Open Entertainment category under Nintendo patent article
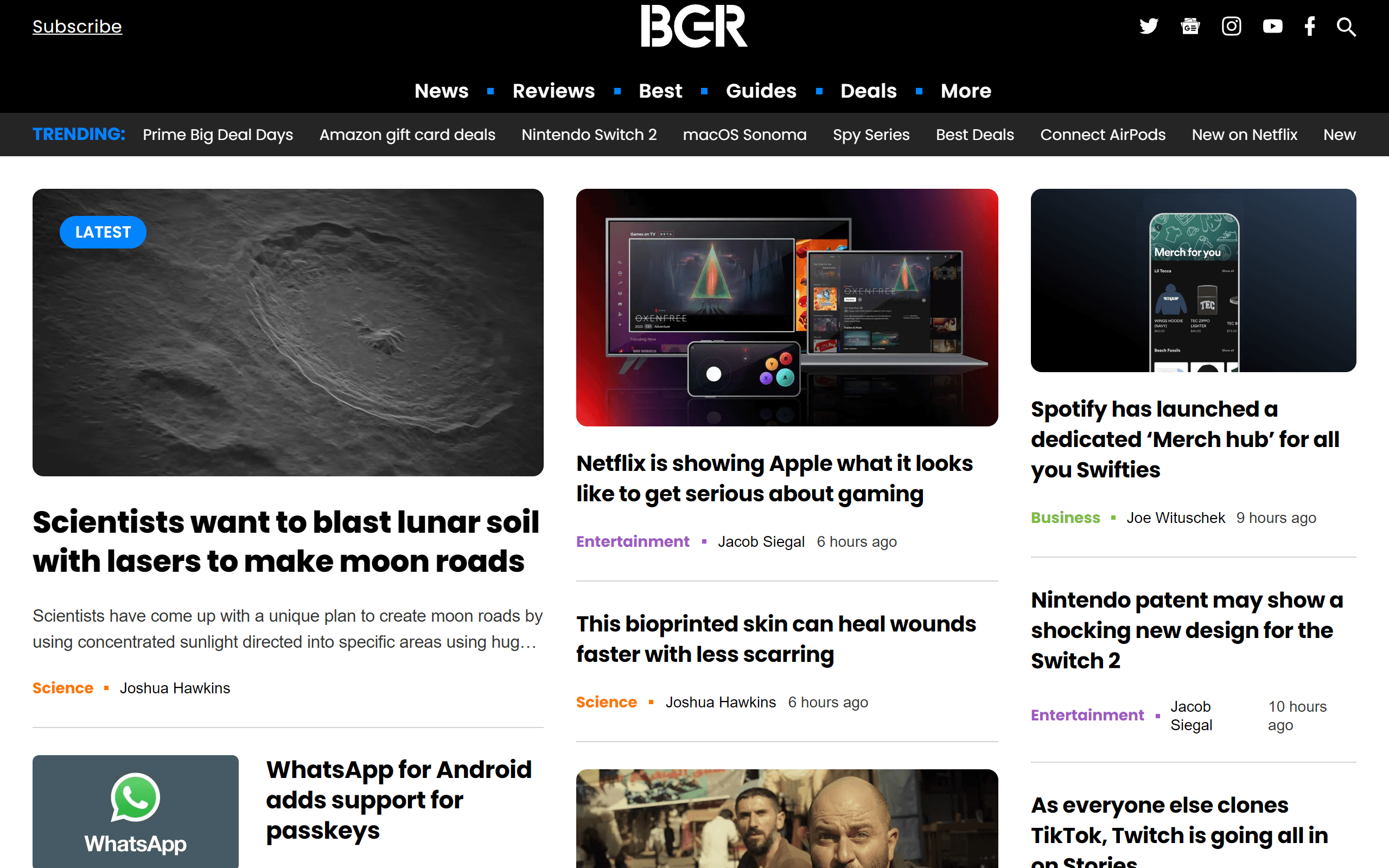The height and width of the screenshot is (868, 1389). pos(1087,716)
